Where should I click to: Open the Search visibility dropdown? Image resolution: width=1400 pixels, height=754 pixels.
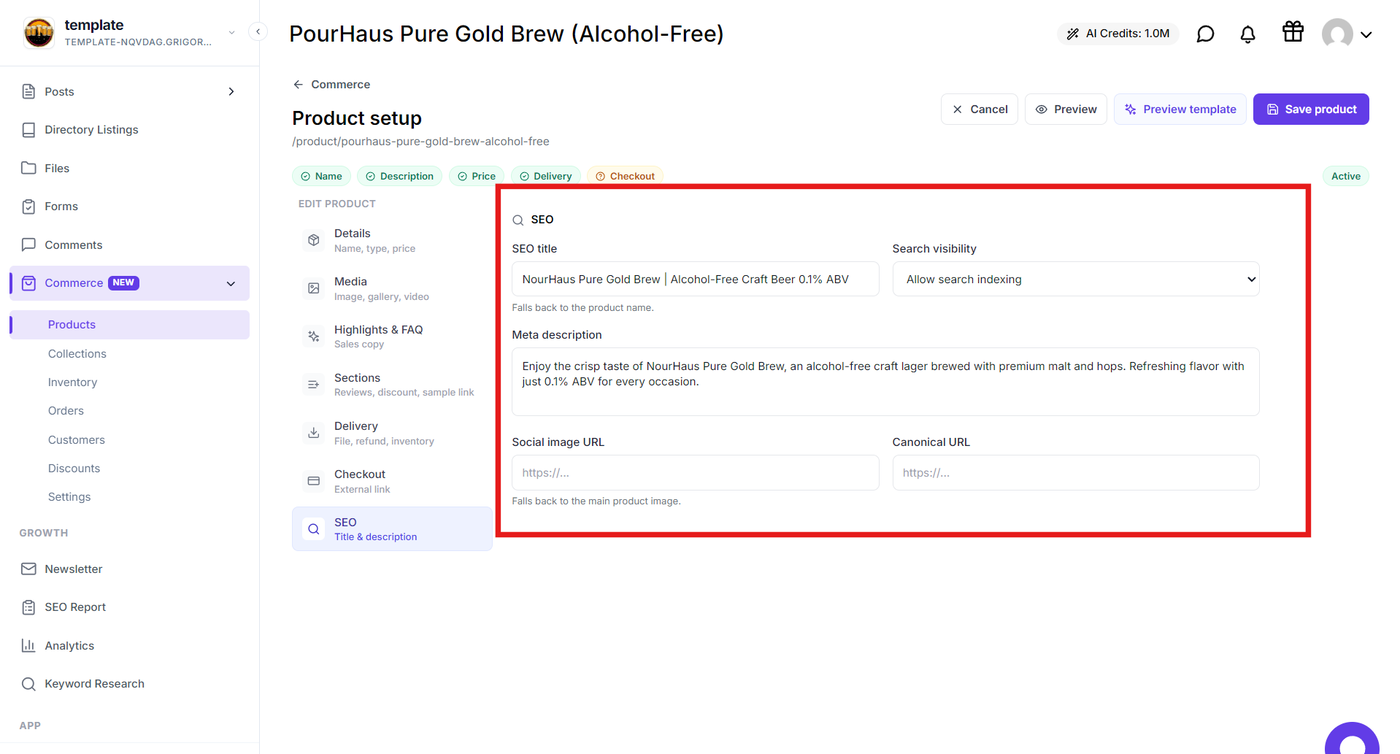[1076, 279]
